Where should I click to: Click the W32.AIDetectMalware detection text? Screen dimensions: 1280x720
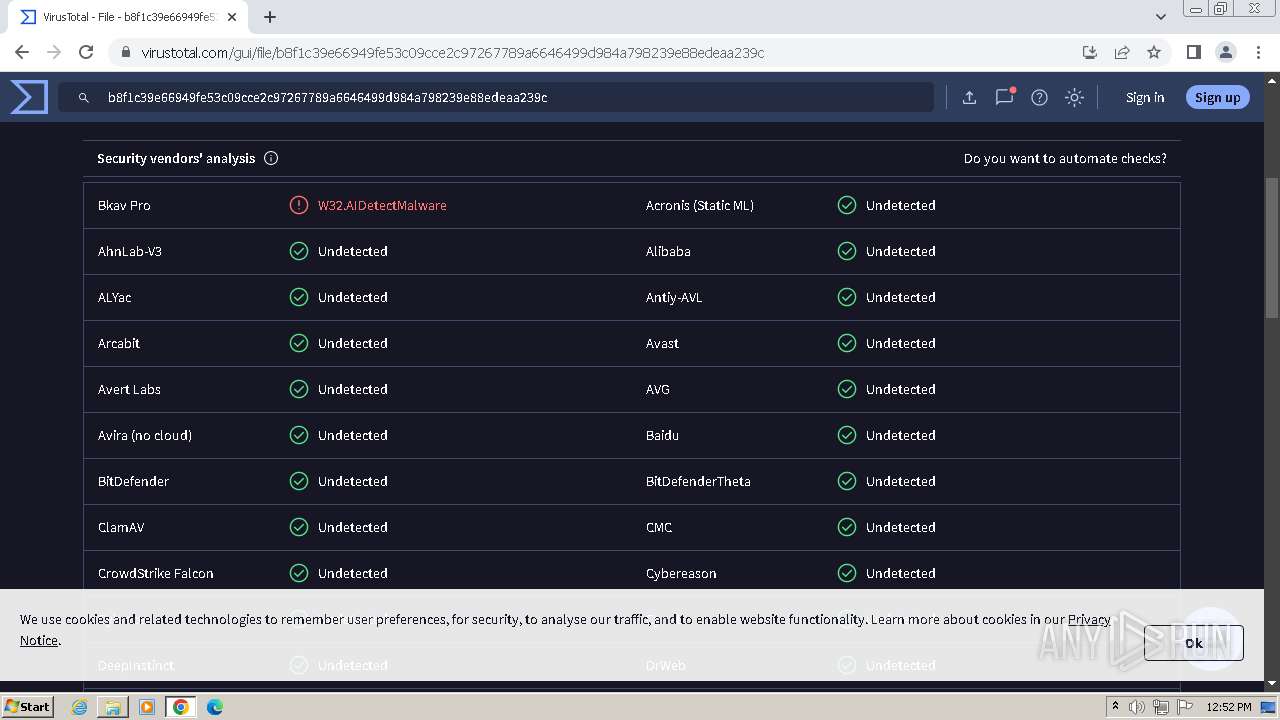pos(382,205)
